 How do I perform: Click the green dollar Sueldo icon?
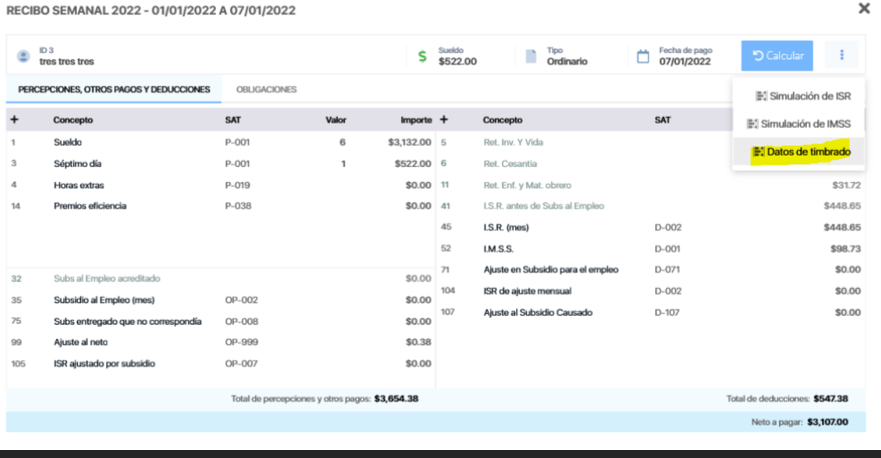[423, 56]
